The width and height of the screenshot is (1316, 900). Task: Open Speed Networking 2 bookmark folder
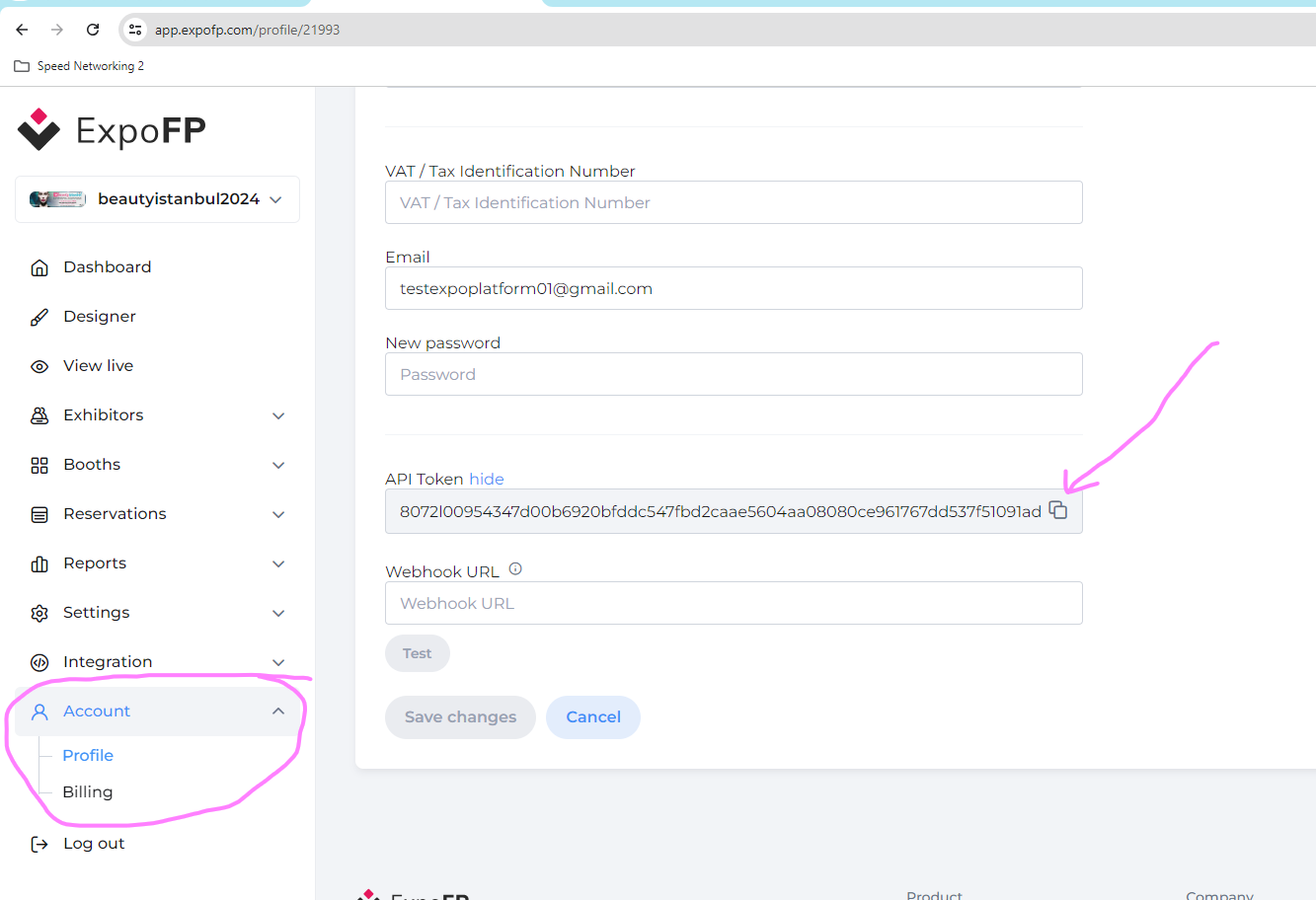(79, 66)
